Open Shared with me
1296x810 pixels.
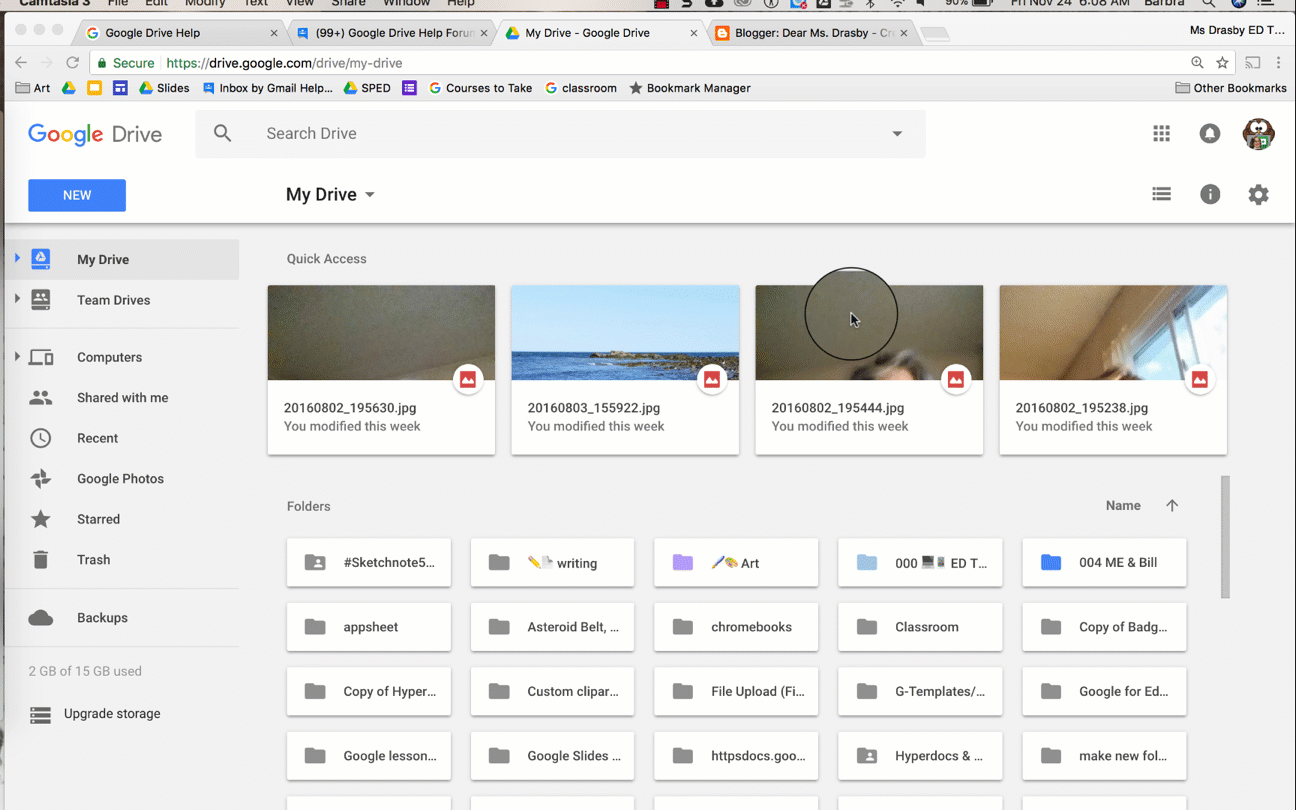click(122, 398)
